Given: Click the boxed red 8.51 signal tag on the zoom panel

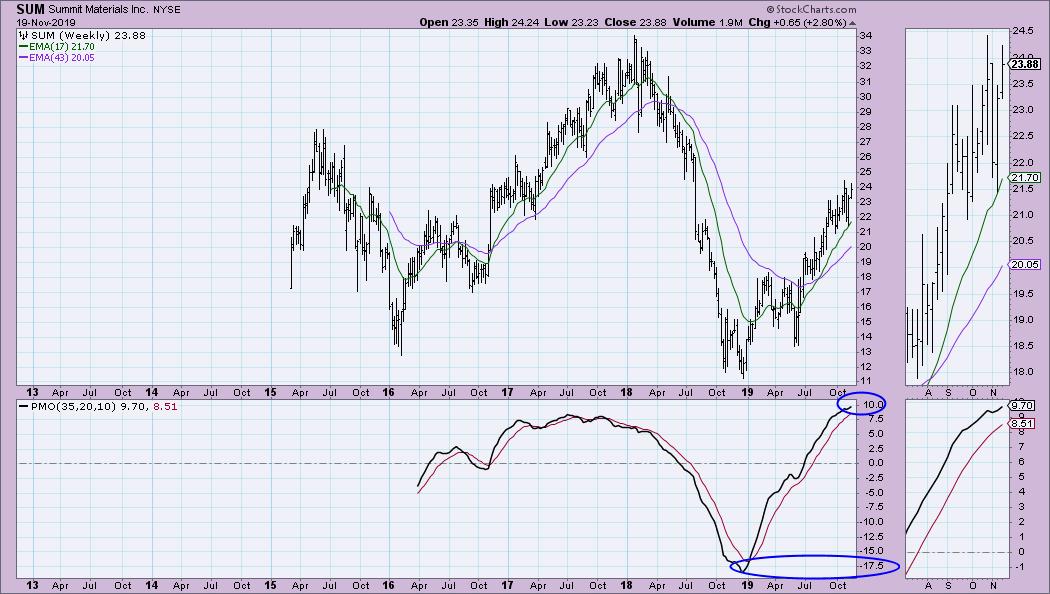Looking at the screenshot, I should [x=1022, y=423].
